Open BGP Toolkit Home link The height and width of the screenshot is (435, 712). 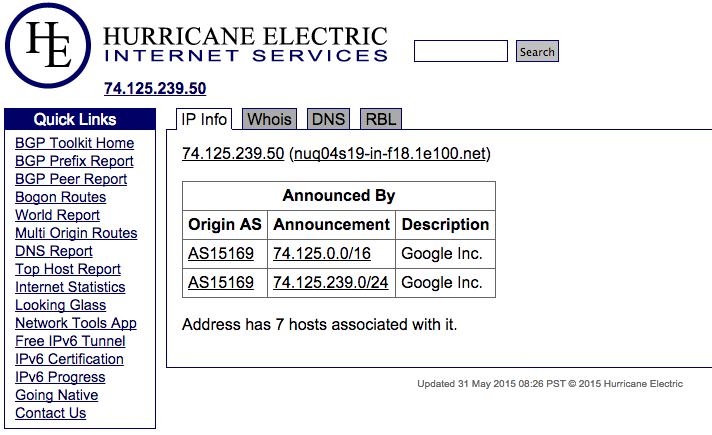point(74,143)
